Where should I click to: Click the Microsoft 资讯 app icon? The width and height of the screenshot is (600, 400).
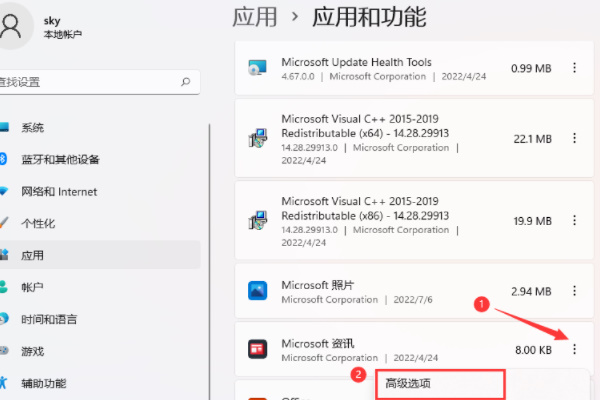pyautogui.click(x=258, y=349)
